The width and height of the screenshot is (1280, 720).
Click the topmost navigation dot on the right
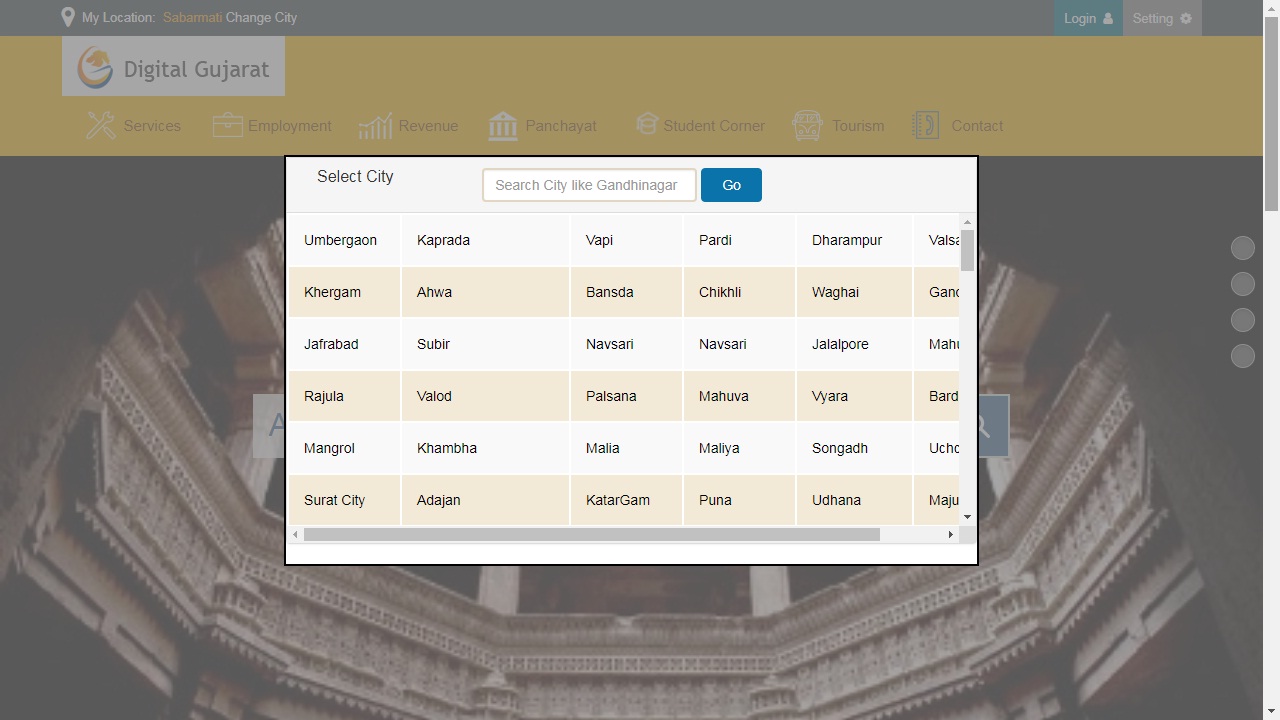(x=1242, y=247)
